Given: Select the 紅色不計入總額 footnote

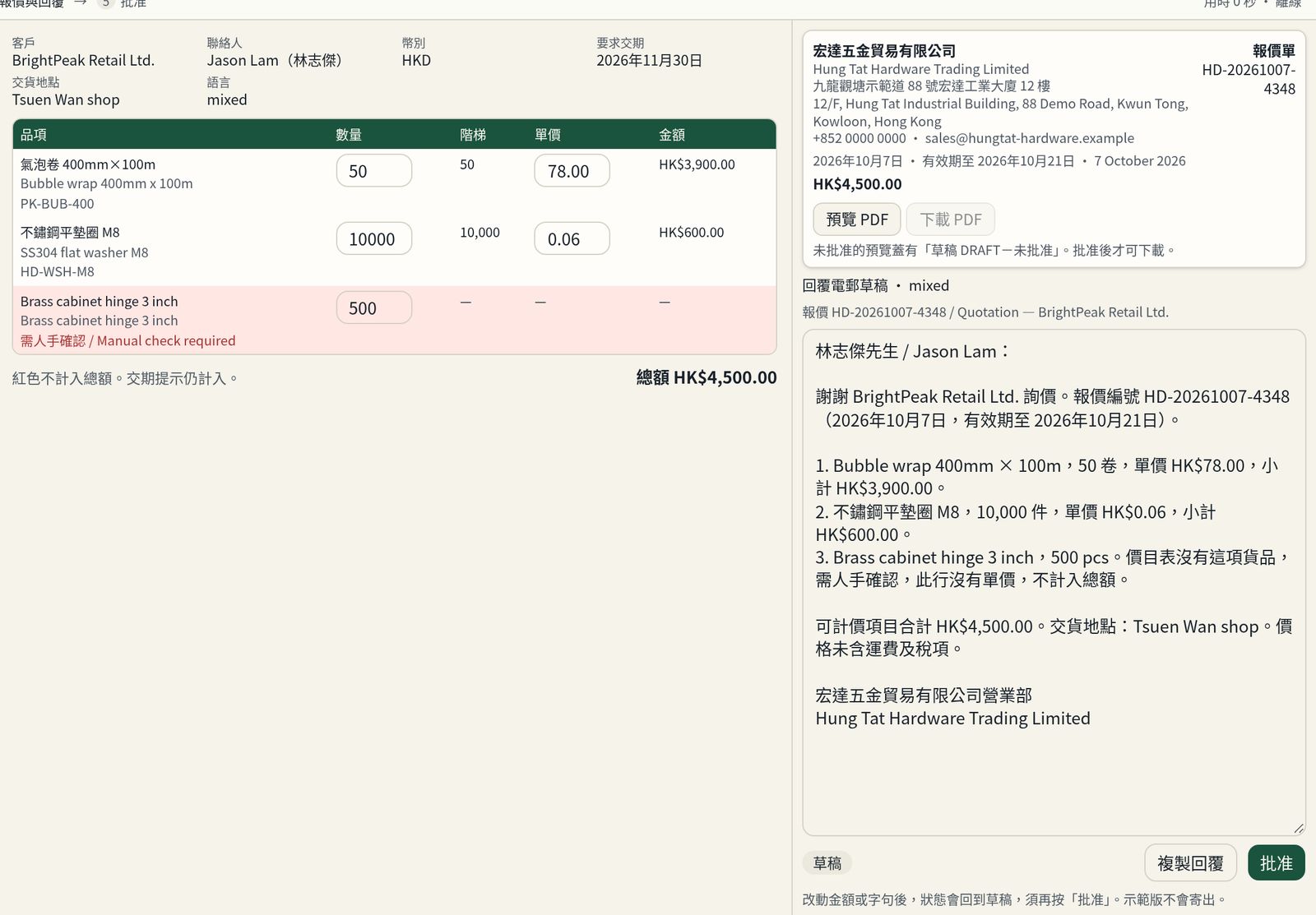Looking at the screenshot, I should click(x=125, y=378).
